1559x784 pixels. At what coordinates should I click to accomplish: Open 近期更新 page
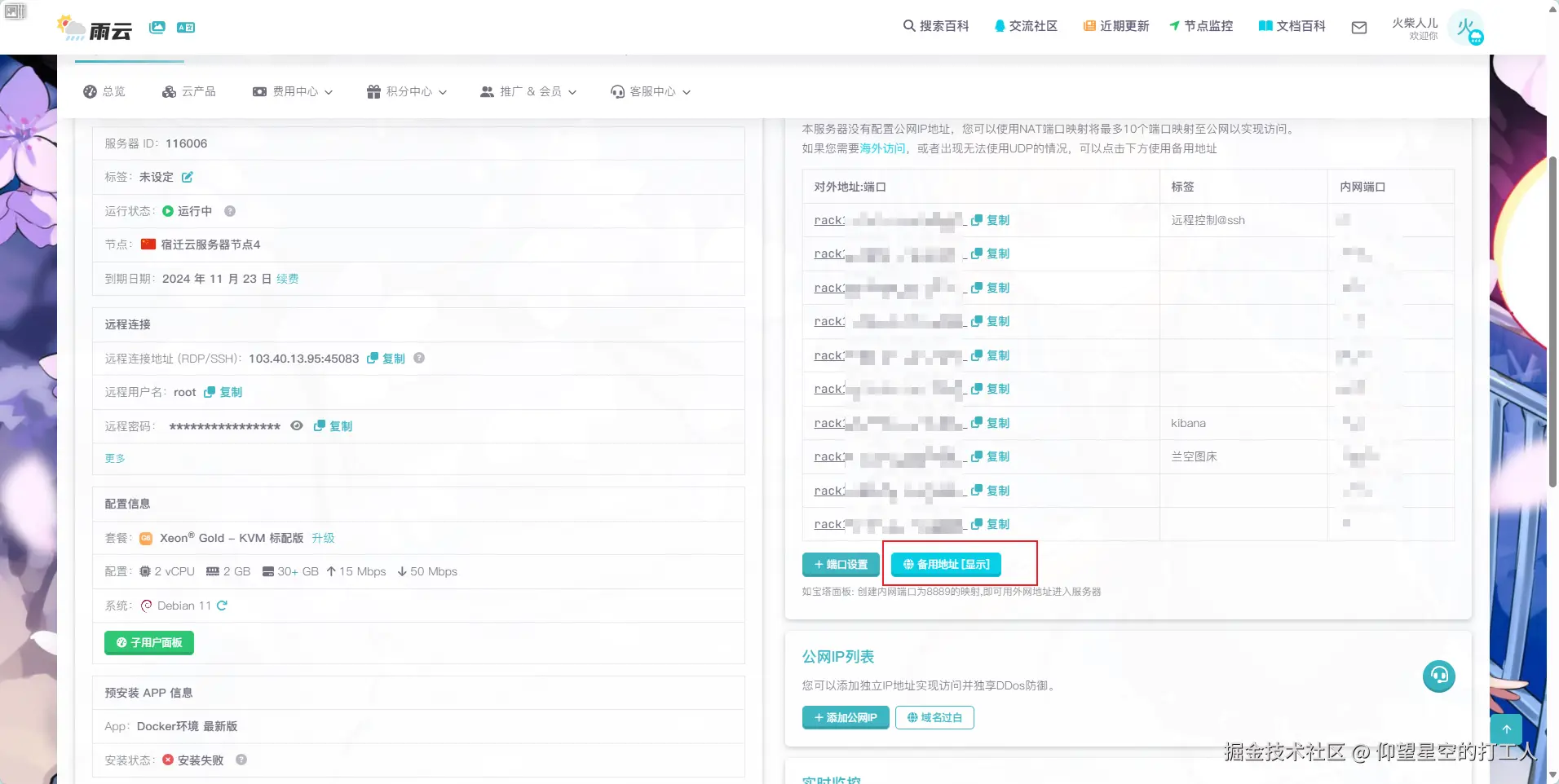tap(1116, 26)
